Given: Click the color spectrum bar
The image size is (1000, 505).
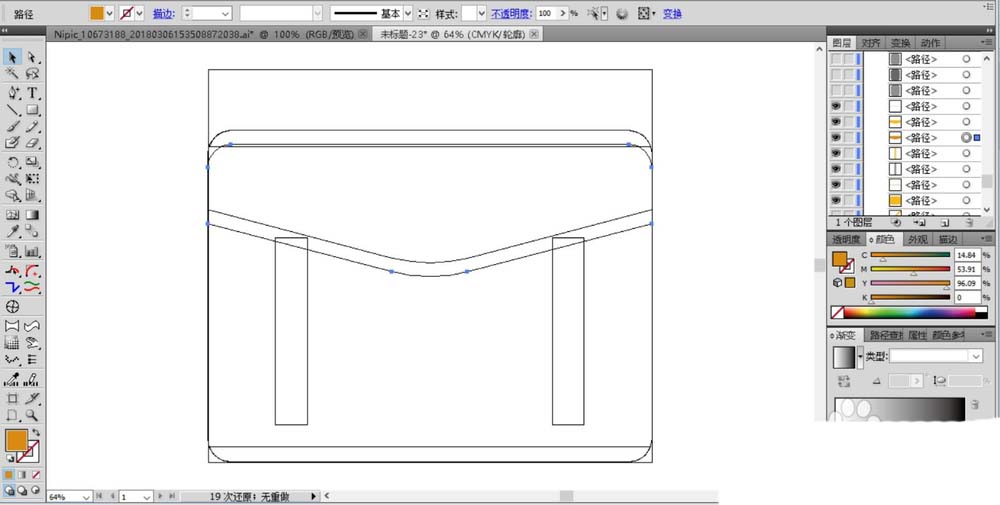Looking at the screenshot, I should click(910, 312).
